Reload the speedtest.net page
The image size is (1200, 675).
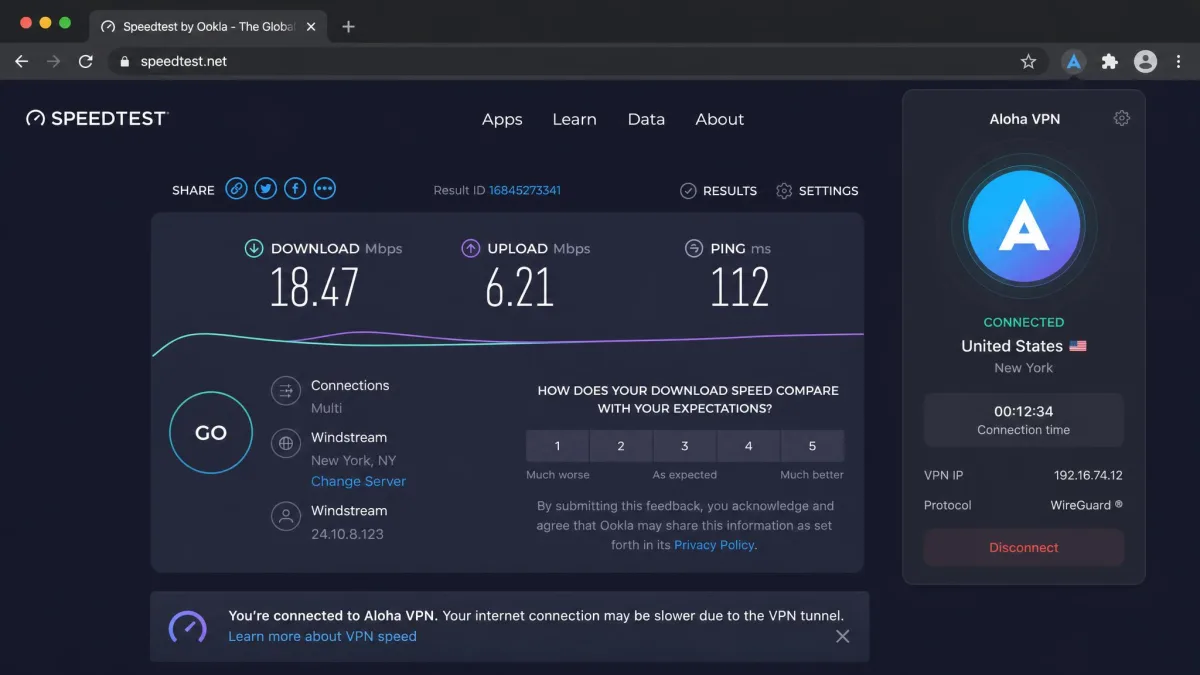pyautogui.click(x=86, y=61)
